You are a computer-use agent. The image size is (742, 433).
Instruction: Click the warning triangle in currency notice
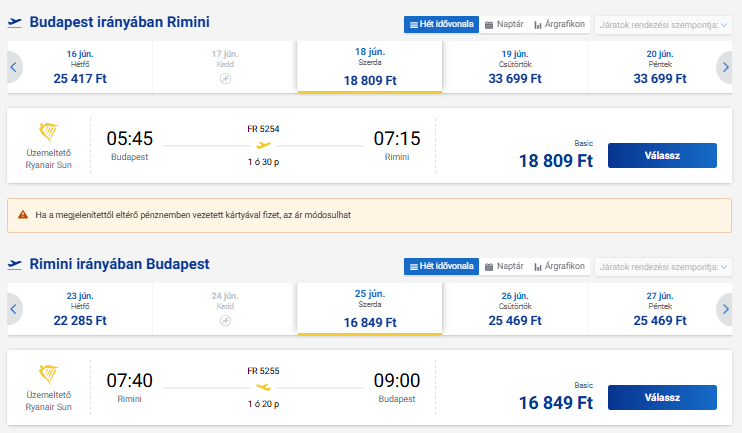pos(23,215)
